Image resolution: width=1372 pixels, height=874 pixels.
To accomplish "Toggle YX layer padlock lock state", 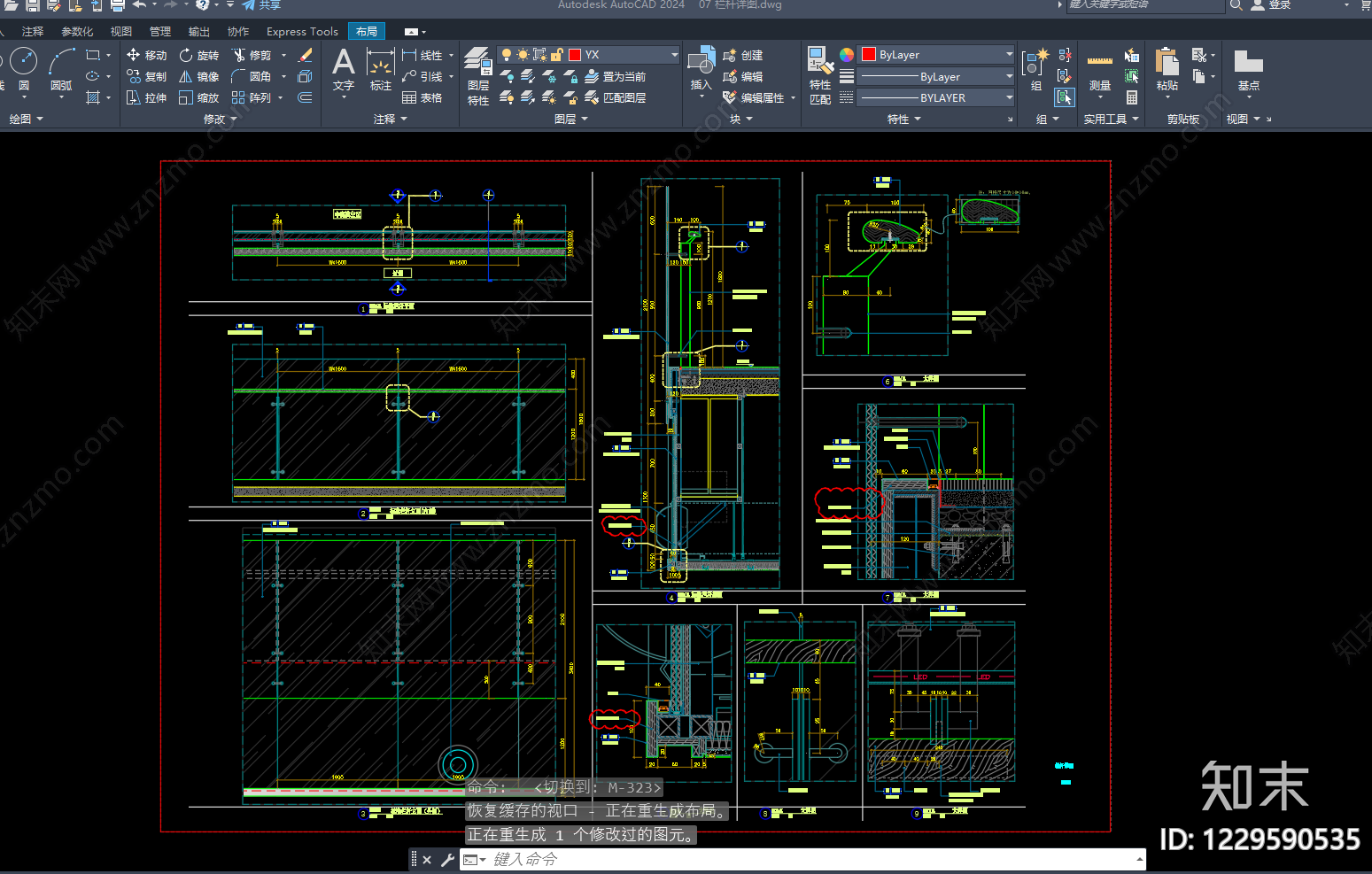I will pos(556,55).
